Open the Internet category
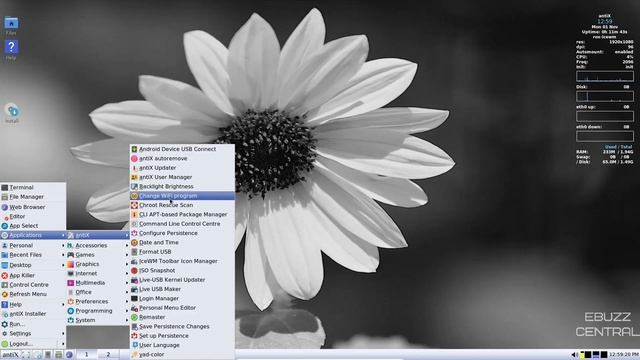640x360 pixels. (x=98, y=273)
